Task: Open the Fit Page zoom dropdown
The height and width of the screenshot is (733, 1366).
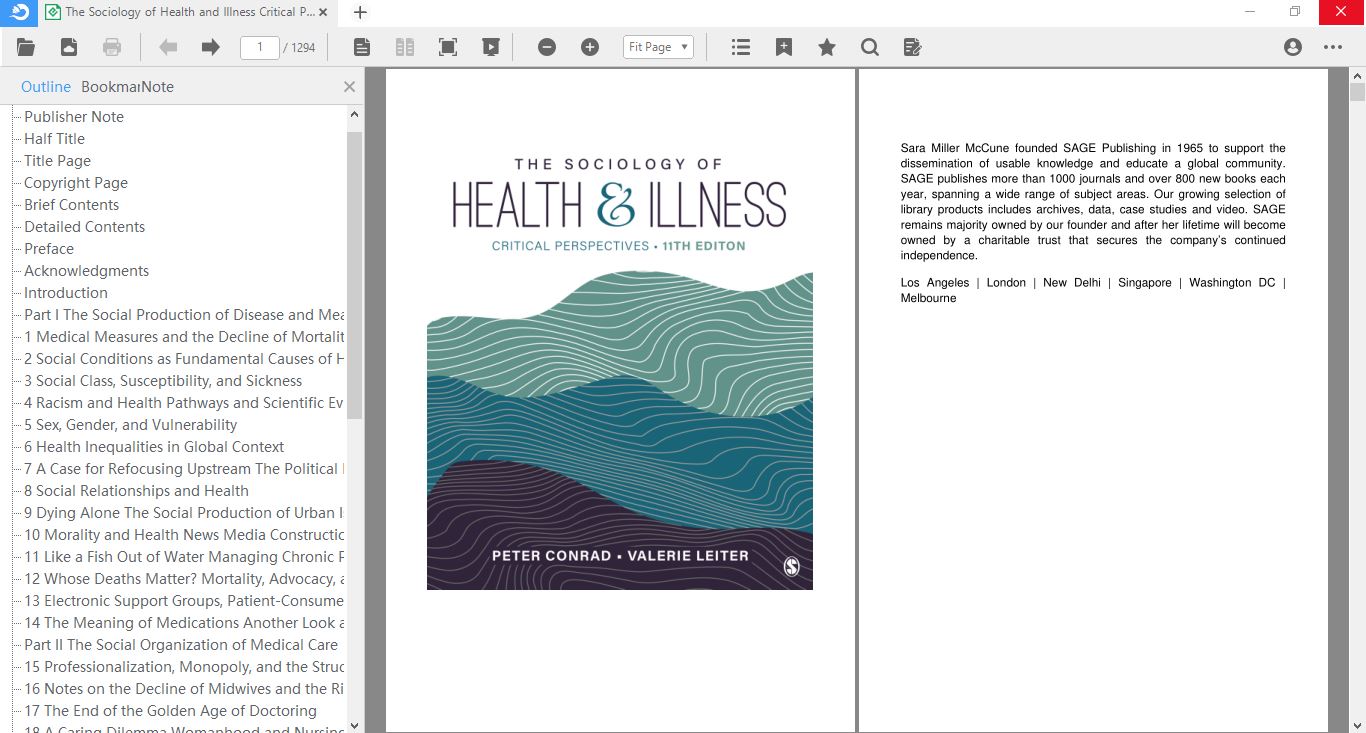Action: pyautogui.click(x=658, y=47)
